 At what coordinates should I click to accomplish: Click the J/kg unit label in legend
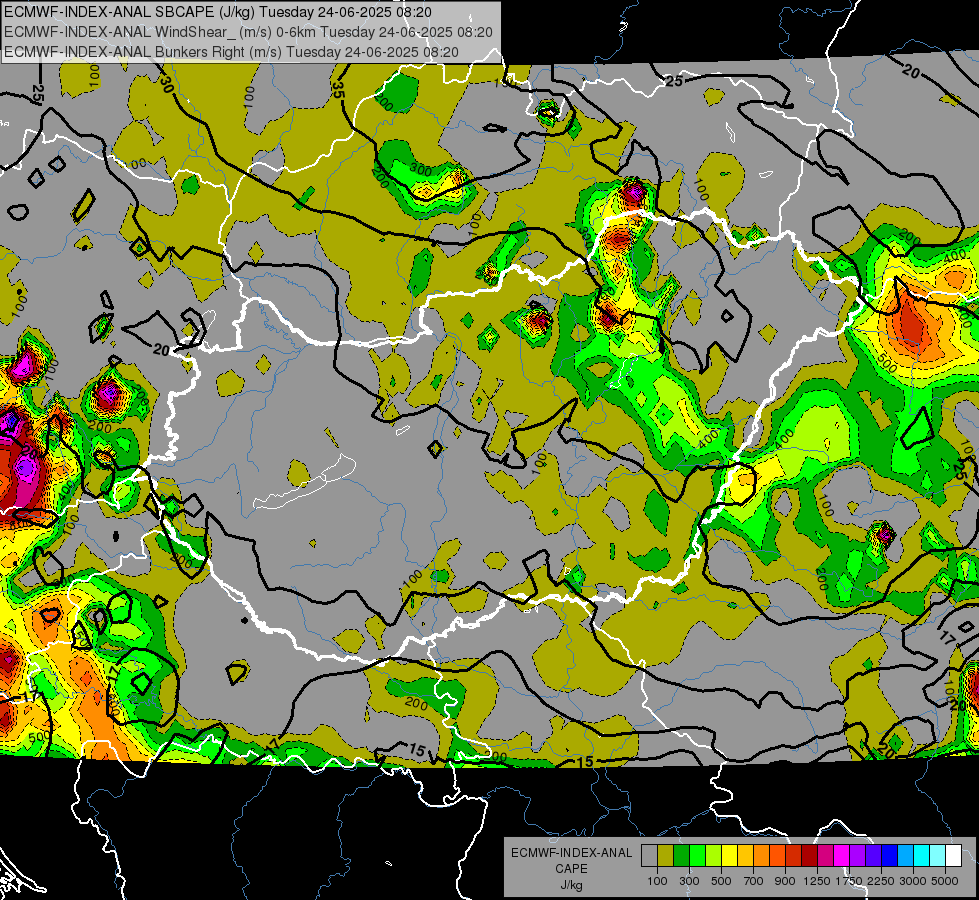(571, 885)
